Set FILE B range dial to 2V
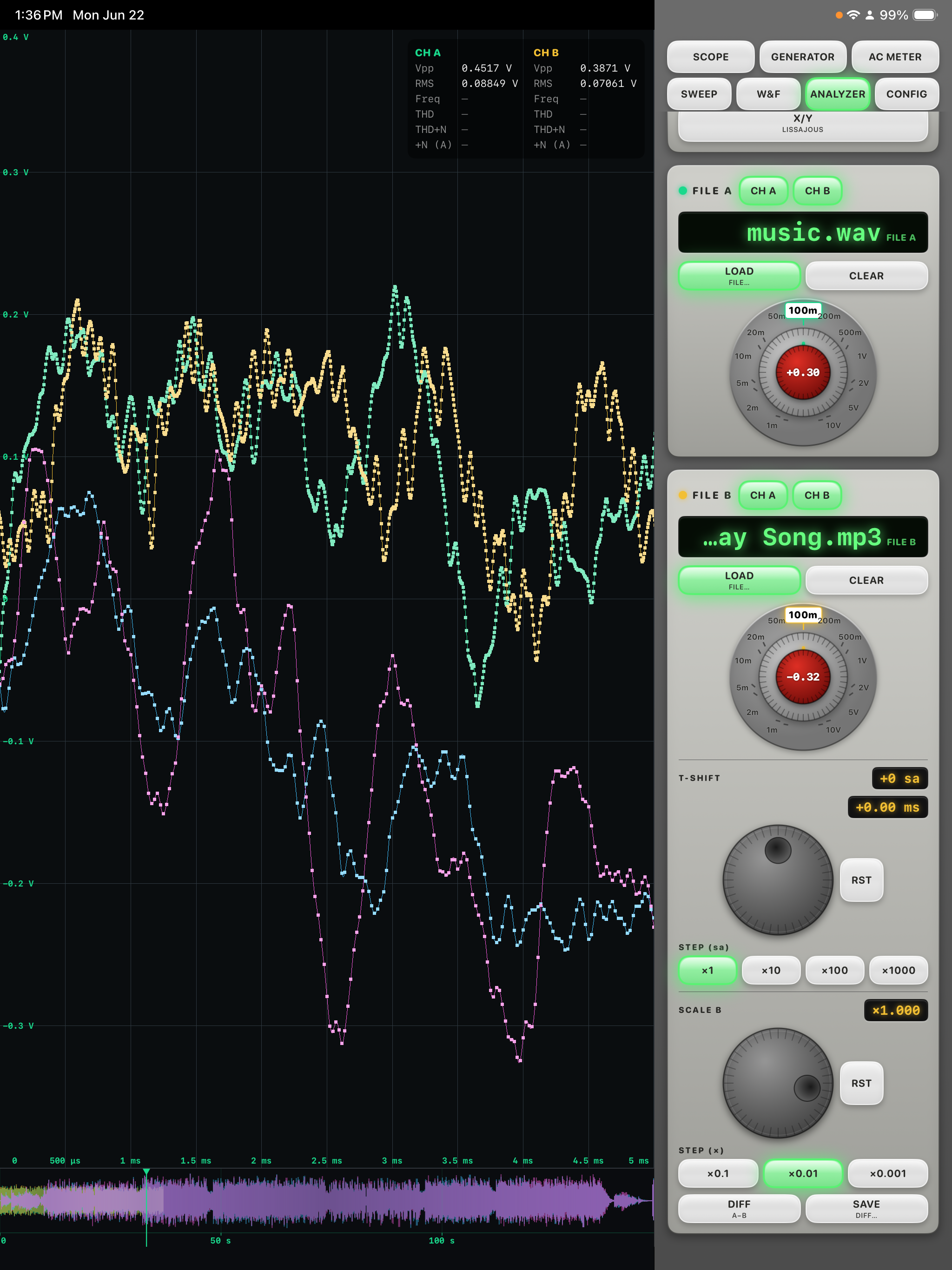The height and width of the screenshot is (1270, 952). (x=863, y=687)
